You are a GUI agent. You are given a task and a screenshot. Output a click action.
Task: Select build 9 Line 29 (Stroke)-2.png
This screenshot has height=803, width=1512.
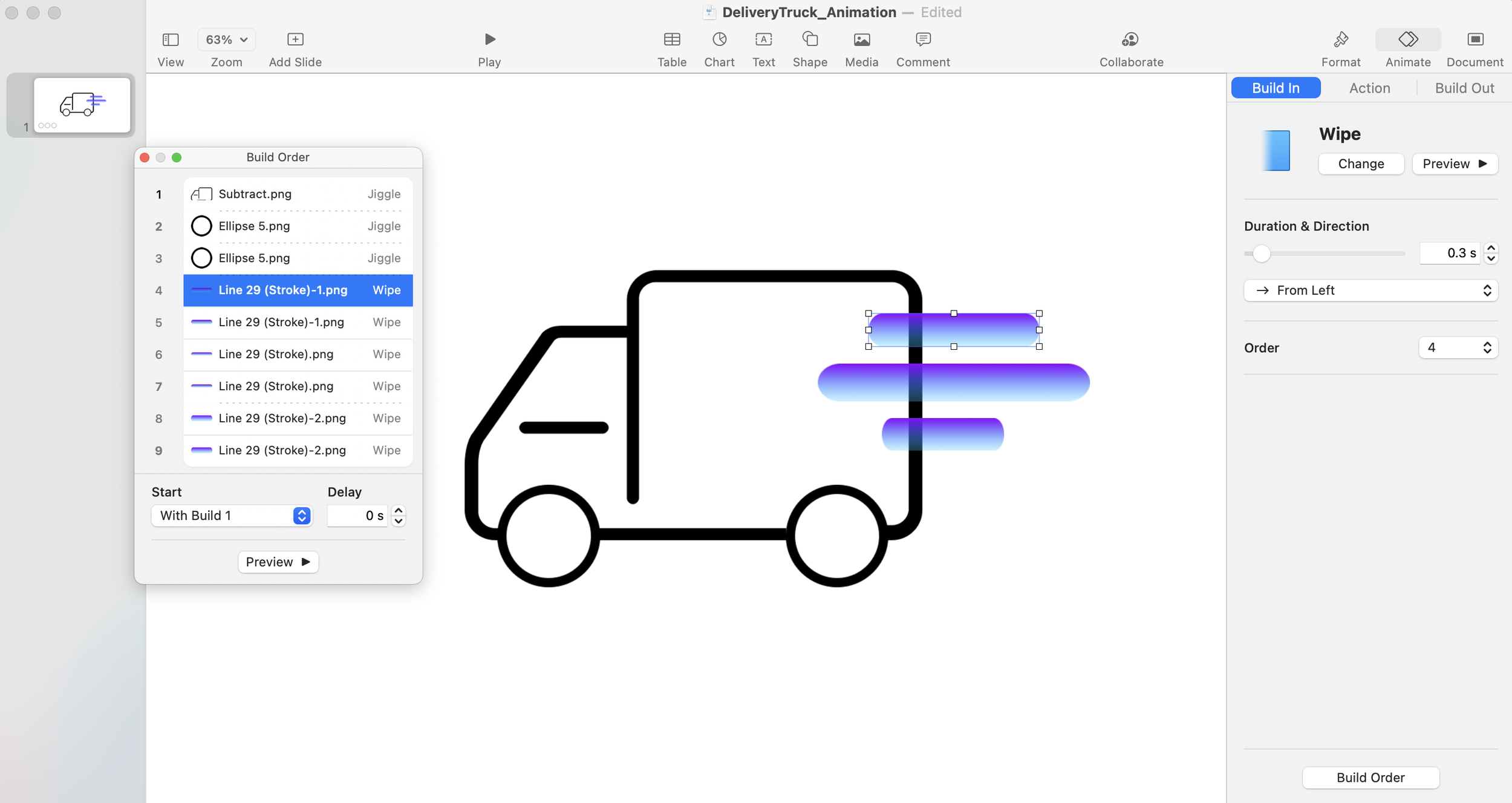point(298,451)
